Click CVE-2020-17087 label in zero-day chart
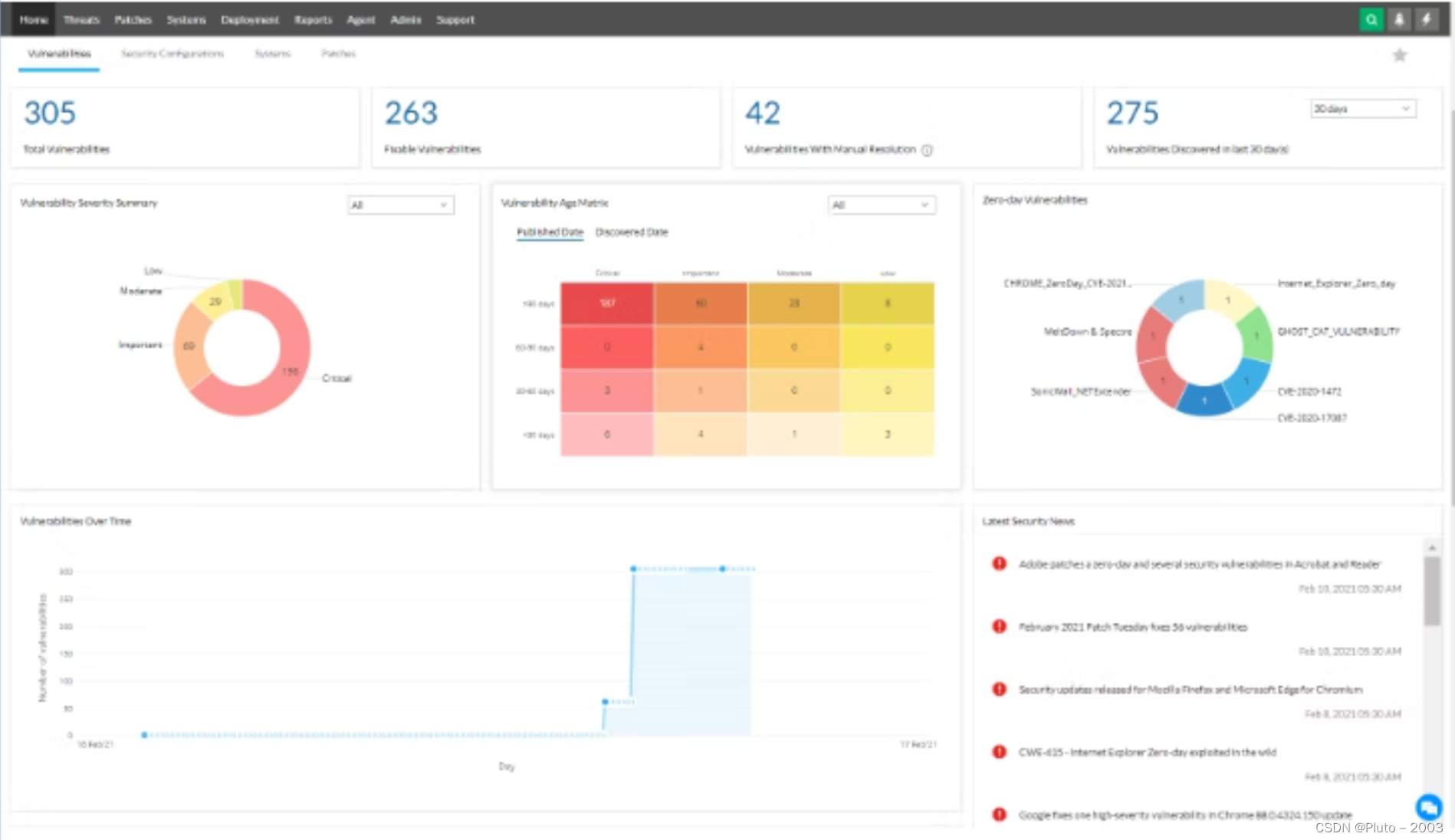Screen dimensions: 1455x840 coord(1312,418)
